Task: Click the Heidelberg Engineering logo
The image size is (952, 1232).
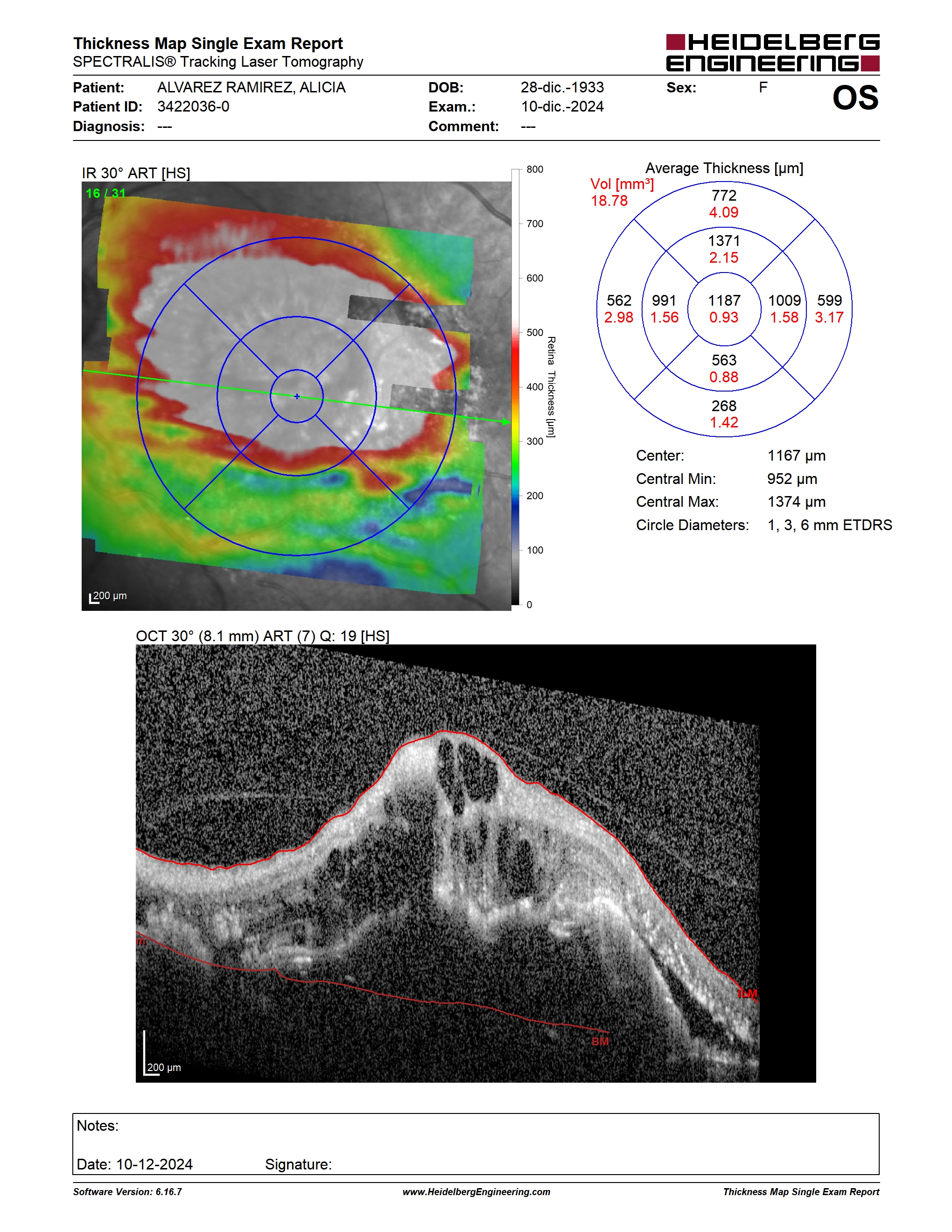Action: tap(773, 53)
